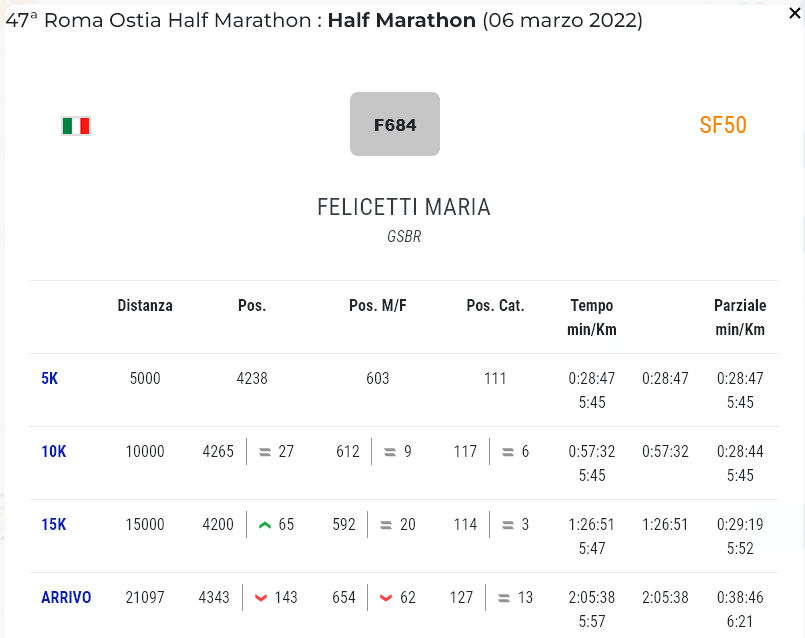
Task: Click the green up arrow in 15K row
Action: [265, 525]
